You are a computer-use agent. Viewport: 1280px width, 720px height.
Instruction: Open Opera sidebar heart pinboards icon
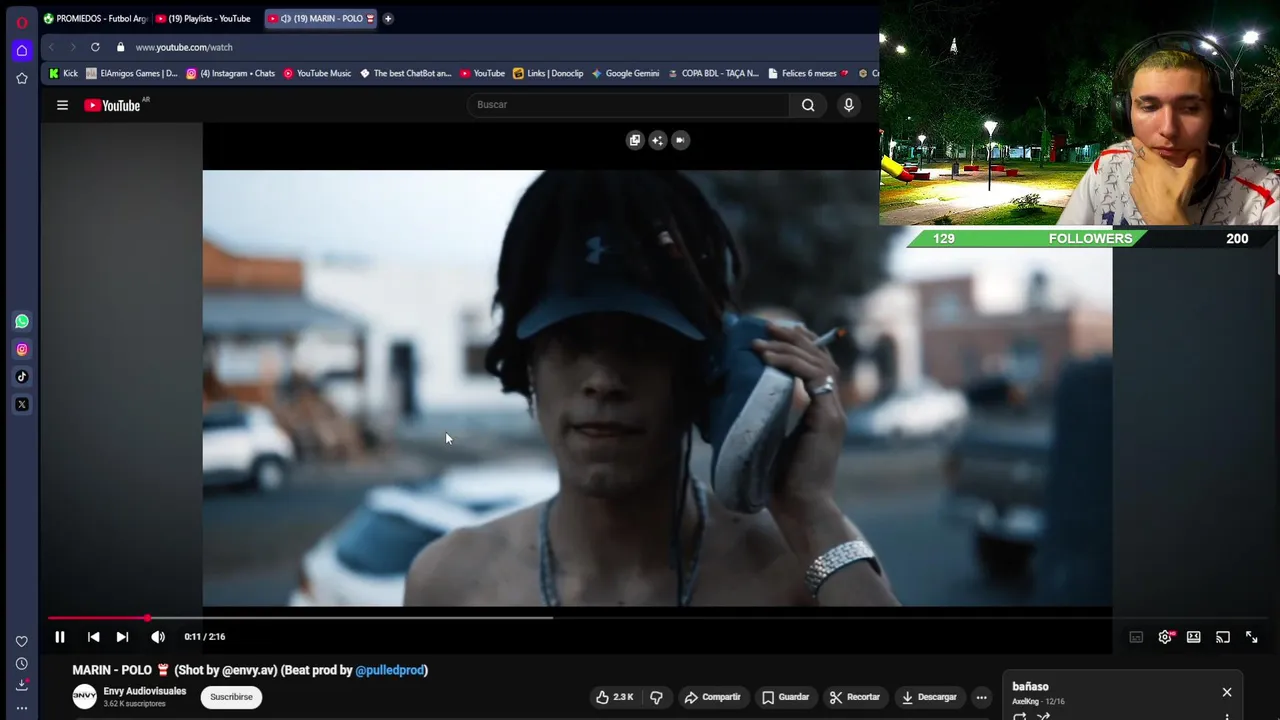click(22, 641)
